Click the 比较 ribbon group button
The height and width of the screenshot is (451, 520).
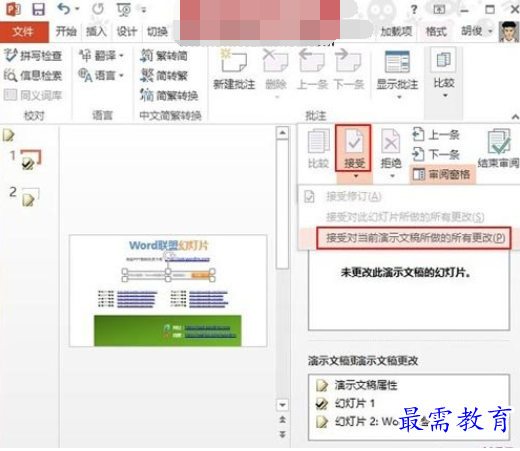tap(444, 73)
